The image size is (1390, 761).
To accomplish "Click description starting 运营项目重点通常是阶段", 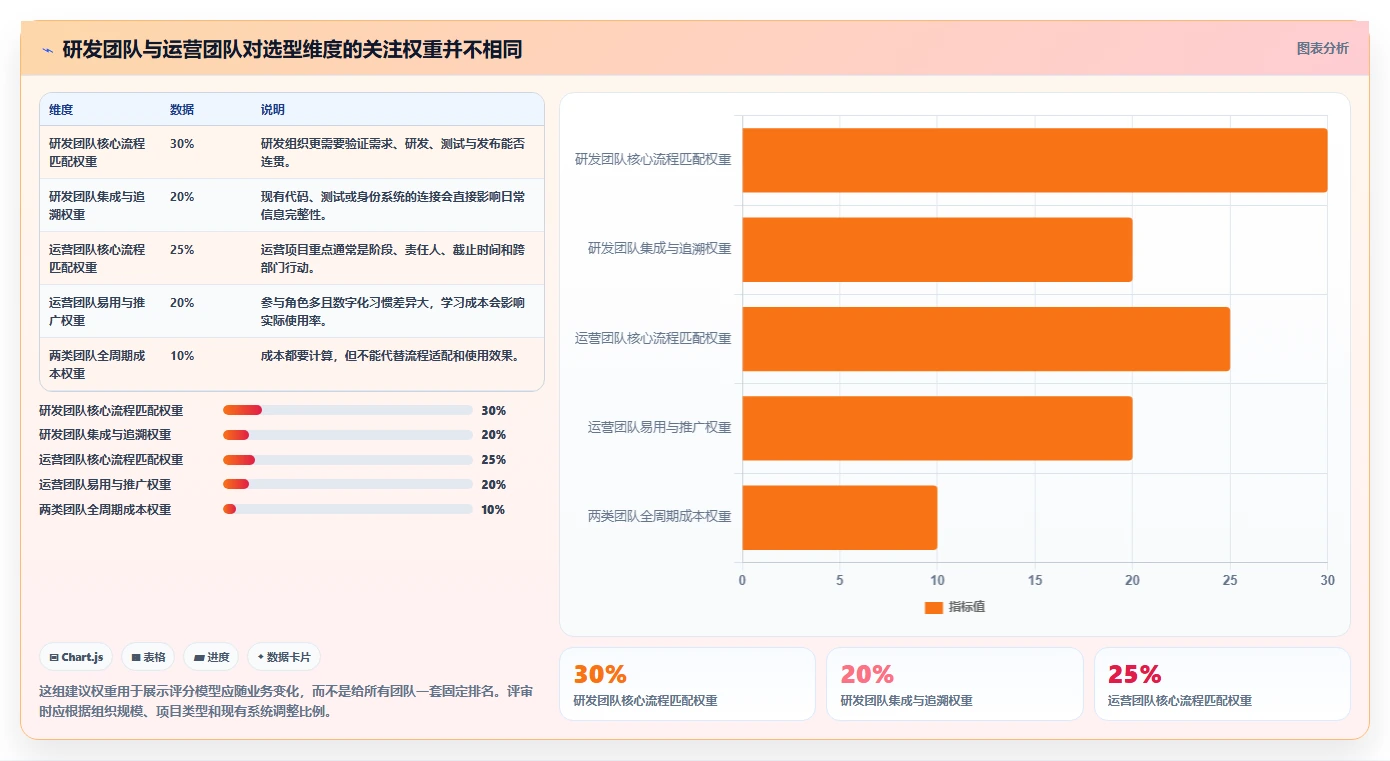I will [x=393, y=258].
